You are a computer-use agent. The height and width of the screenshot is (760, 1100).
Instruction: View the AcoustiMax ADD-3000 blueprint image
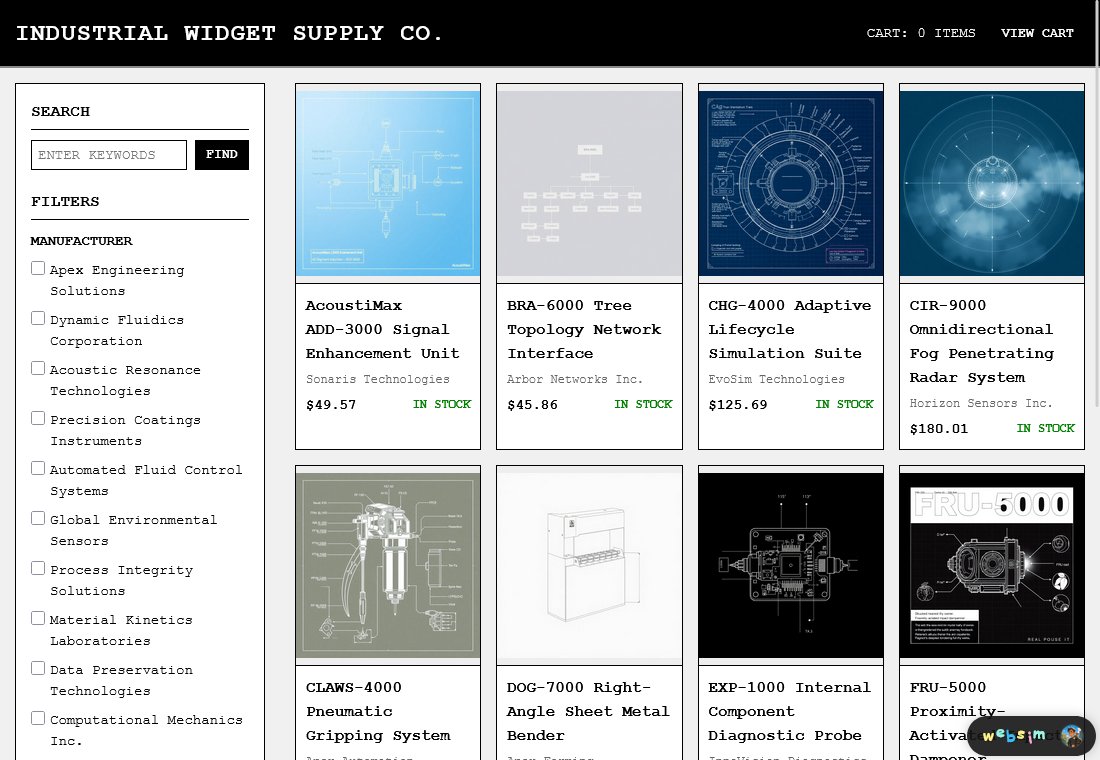(388, 183)
